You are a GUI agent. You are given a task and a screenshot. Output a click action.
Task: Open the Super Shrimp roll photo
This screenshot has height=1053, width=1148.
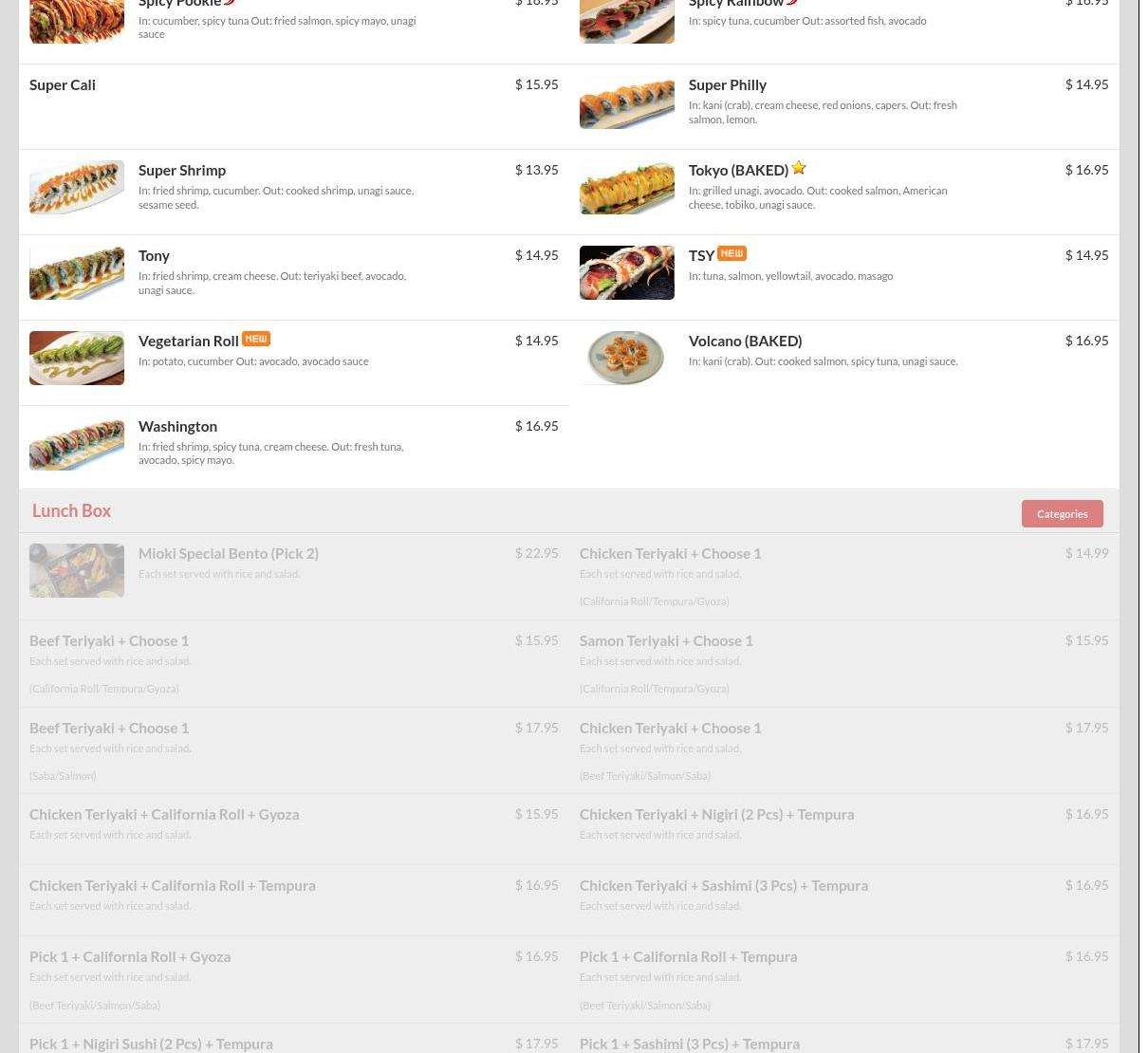point(77,187)
